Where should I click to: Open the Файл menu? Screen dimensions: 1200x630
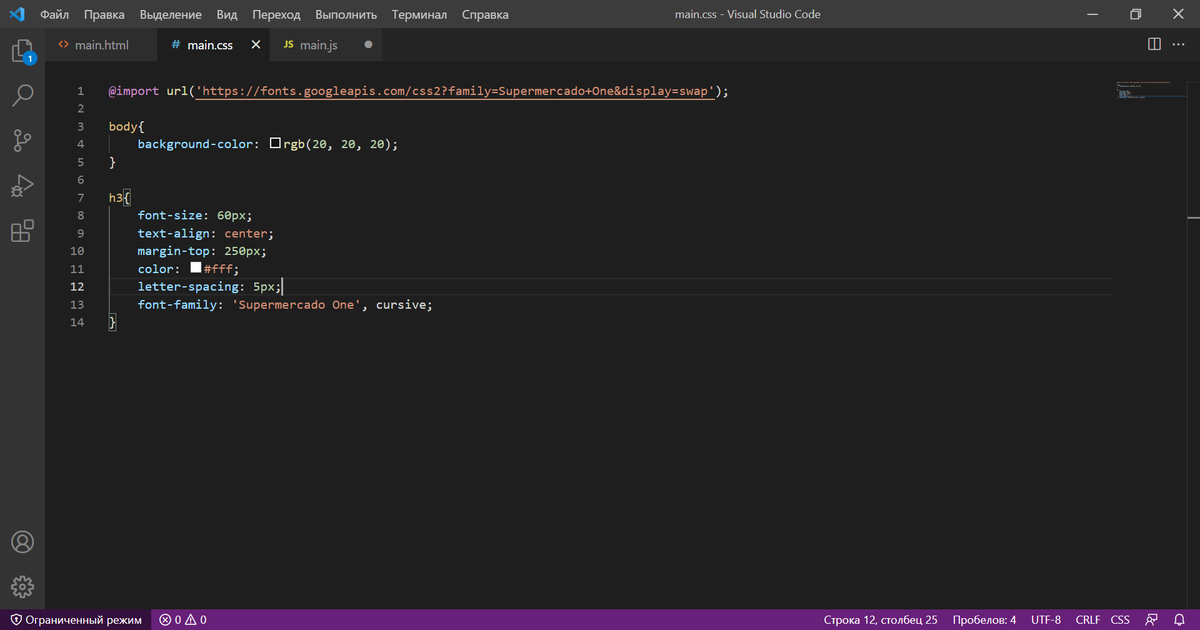point(54,15)
